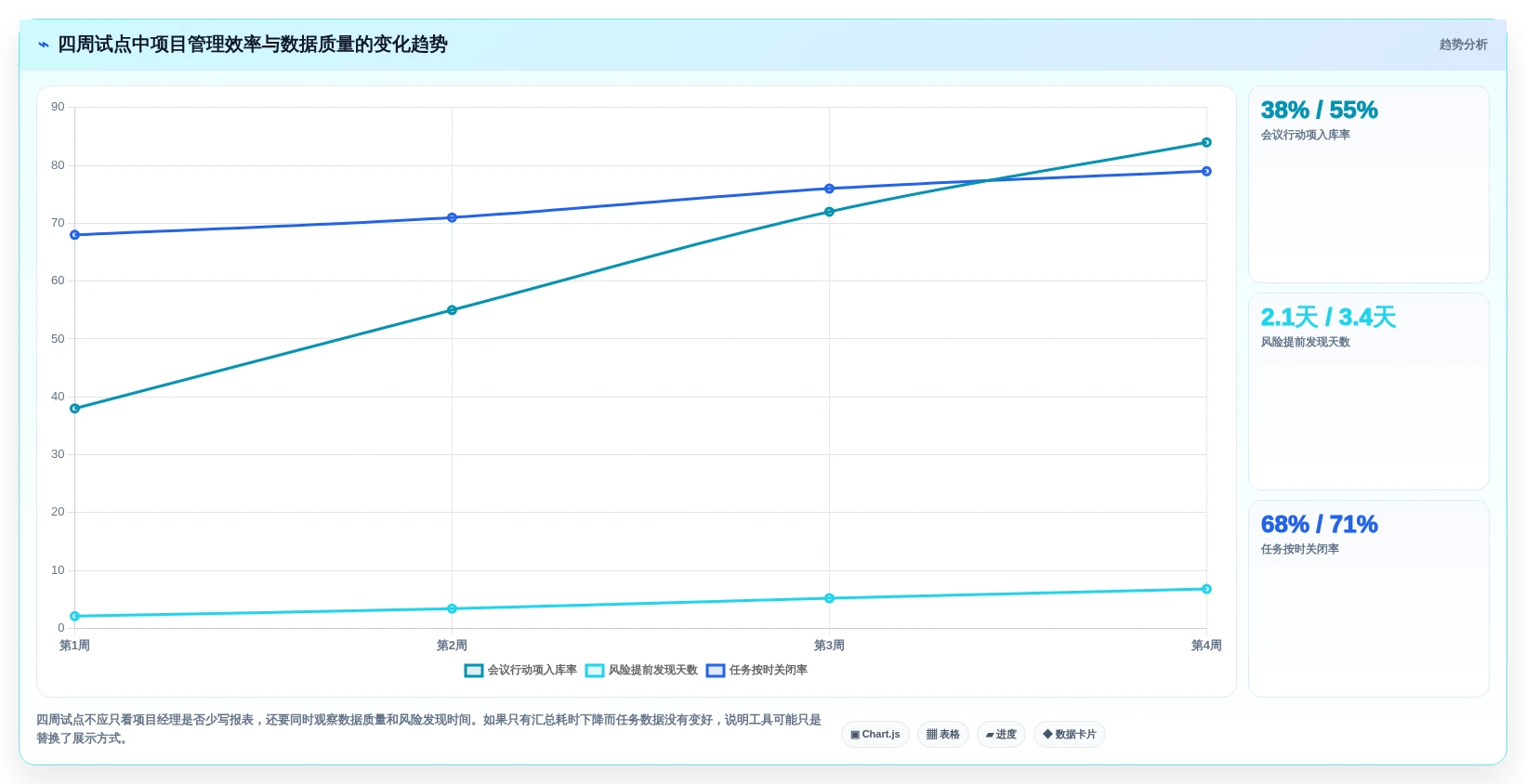Click the teal 会议行动项入库率 legend color box

pyautogui.click(x=474, y=671)
